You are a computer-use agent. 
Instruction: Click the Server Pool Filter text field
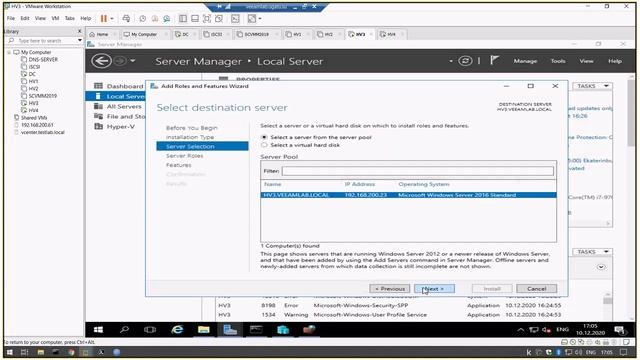418,171
